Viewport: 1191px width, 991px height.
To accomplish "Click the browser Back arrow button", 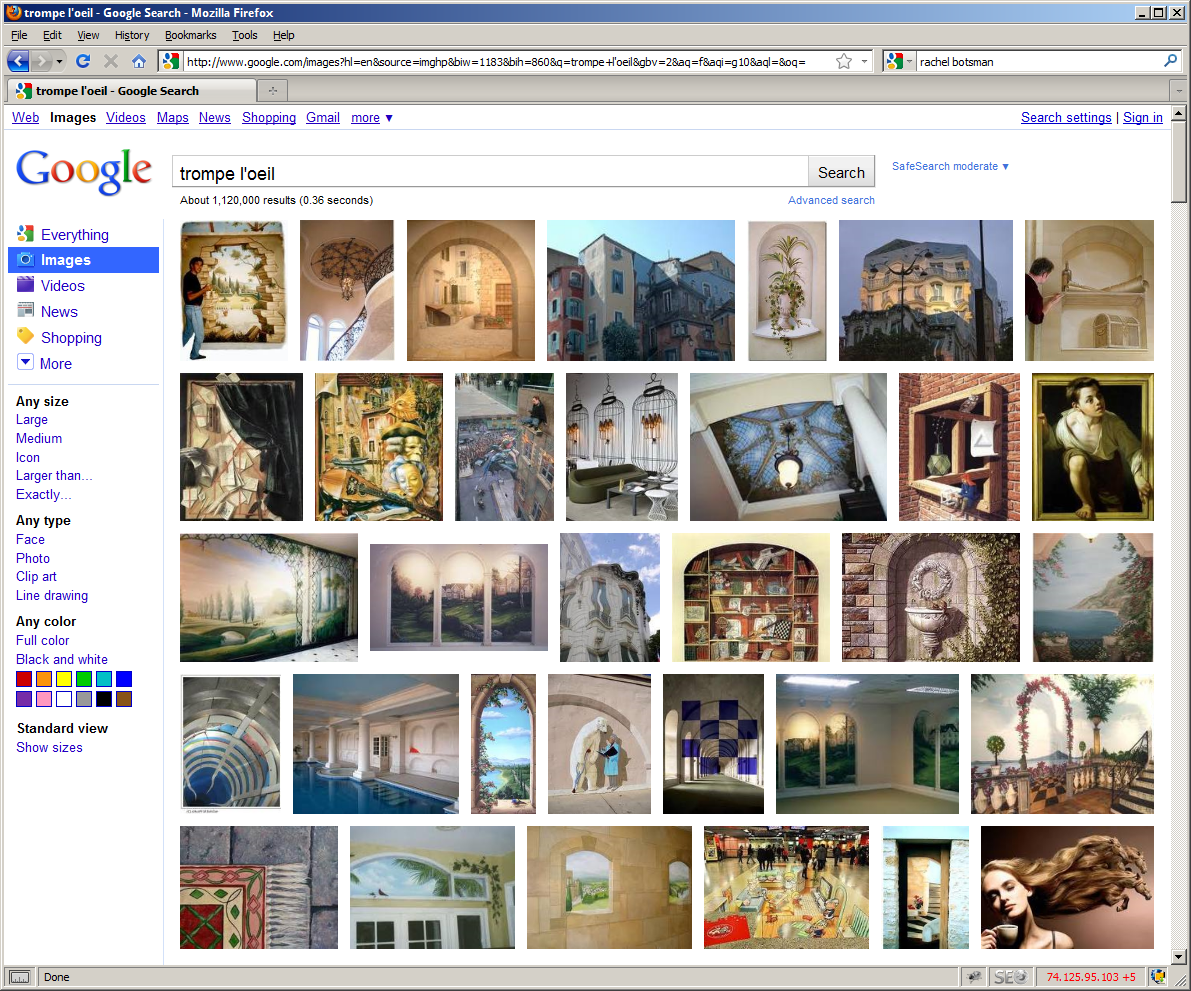I will tap(18, 62).
